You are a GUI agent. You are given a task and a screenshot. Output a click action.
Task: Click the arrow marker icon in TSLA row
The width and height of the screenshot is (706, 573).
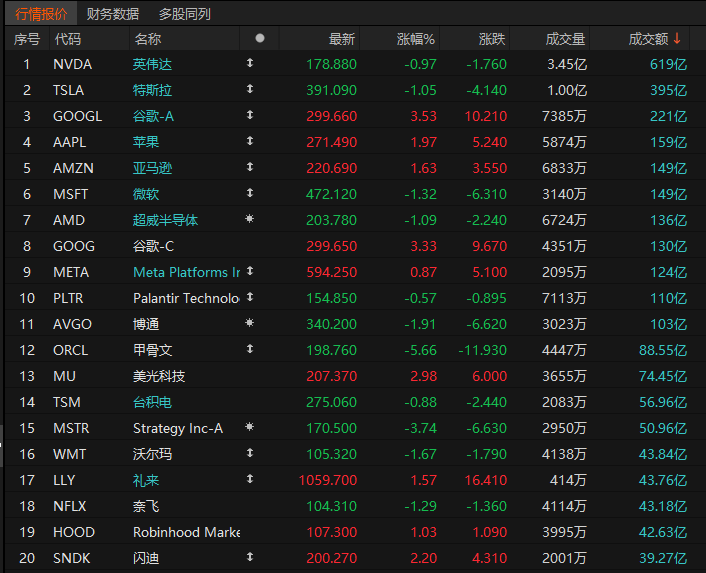(250, 89)
